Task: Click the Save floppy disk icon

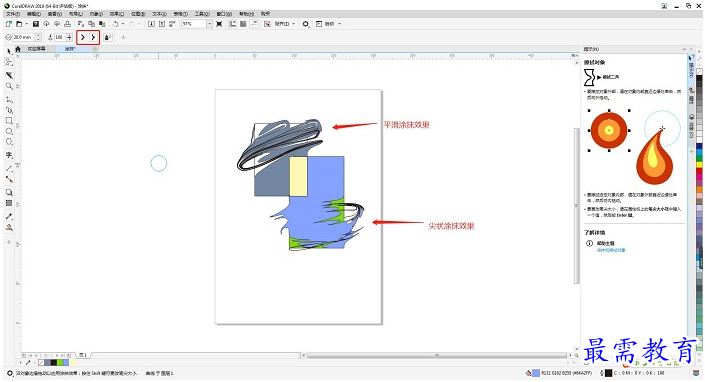Action: click(36, 24)
